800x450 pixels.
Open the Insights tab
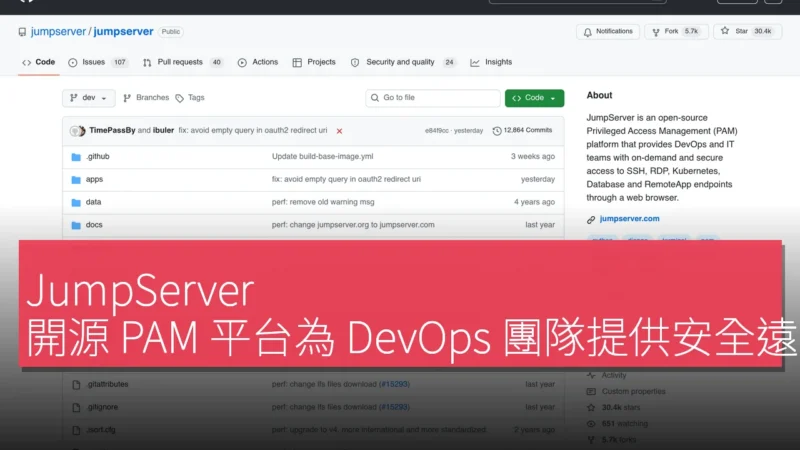(x=491, y=62)
